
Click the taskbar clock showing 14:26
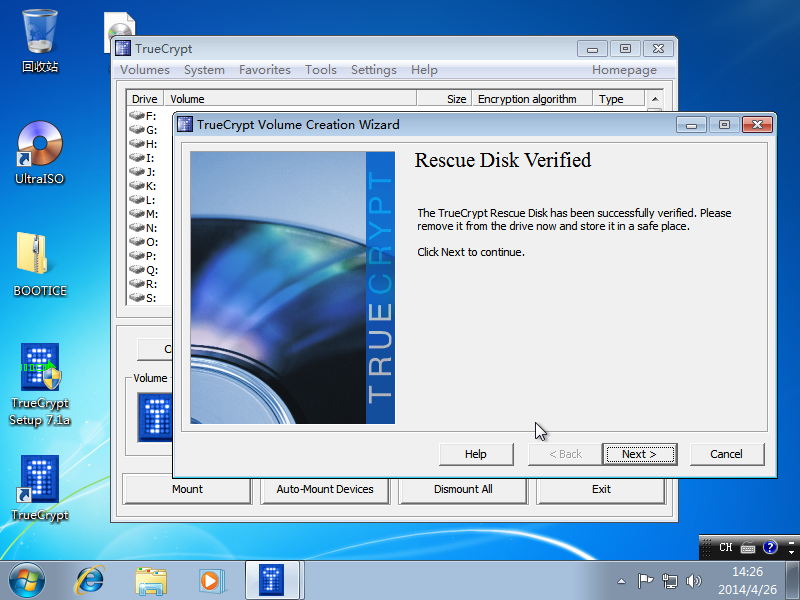click(x=747, y=581)
